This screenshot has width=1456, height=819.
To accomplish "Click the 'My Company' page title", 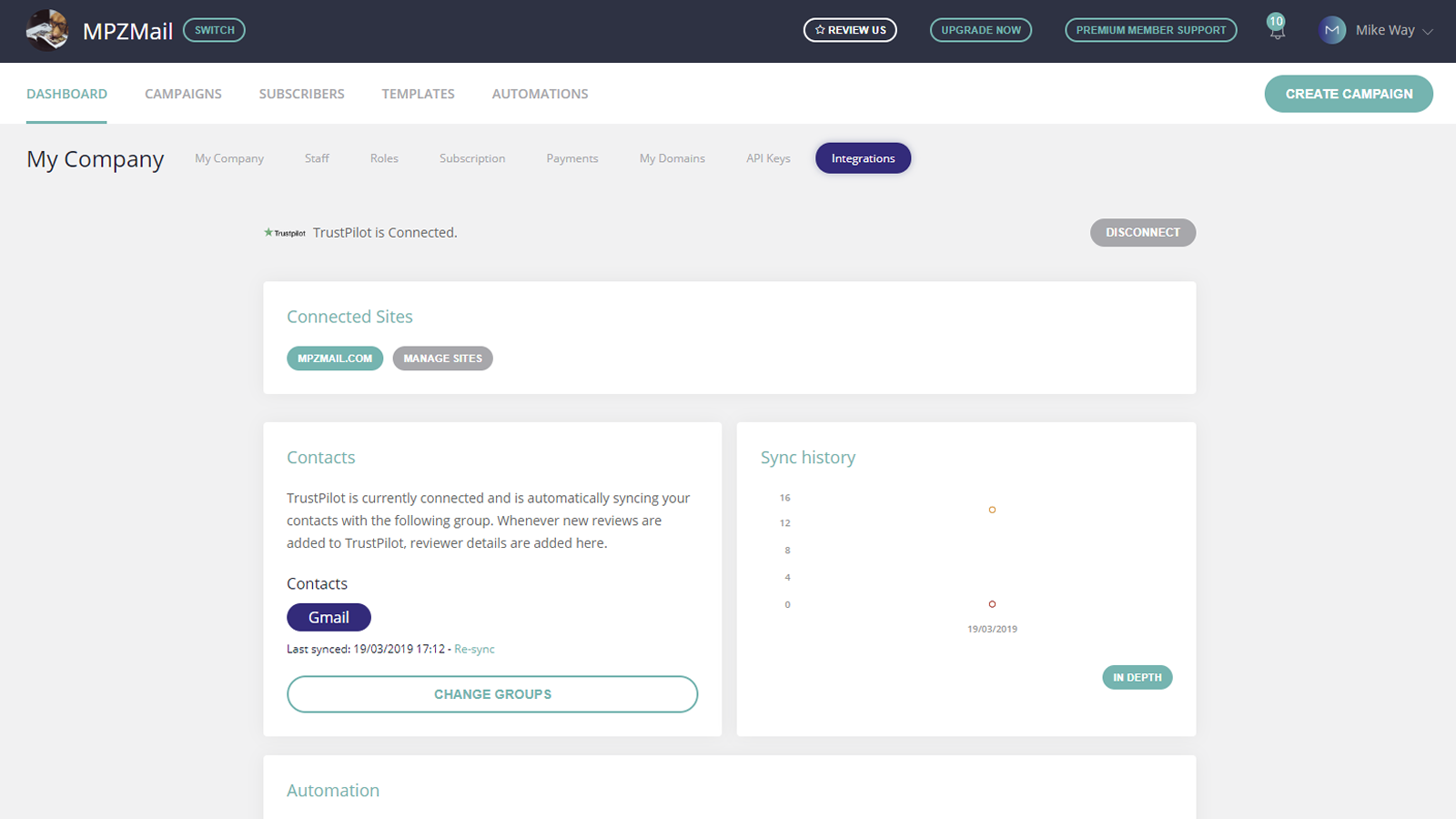I will point(95,159).
